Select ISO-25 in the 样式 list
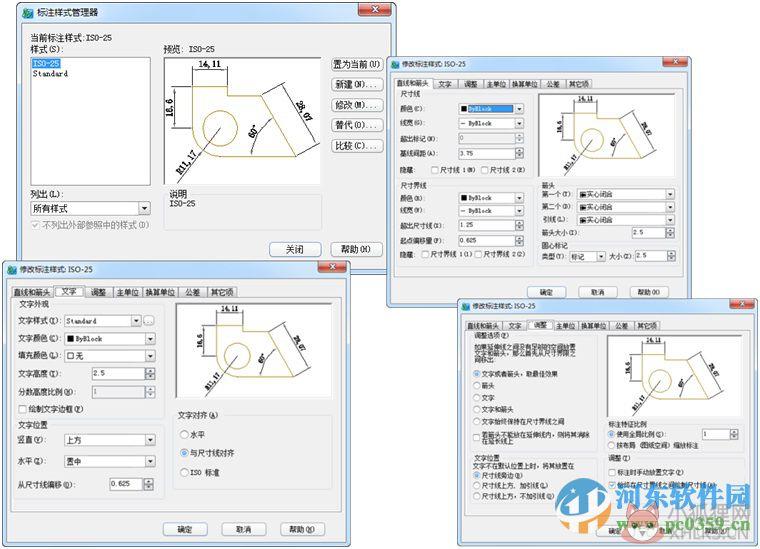This screenshot has width=760, height=549. 46,63
